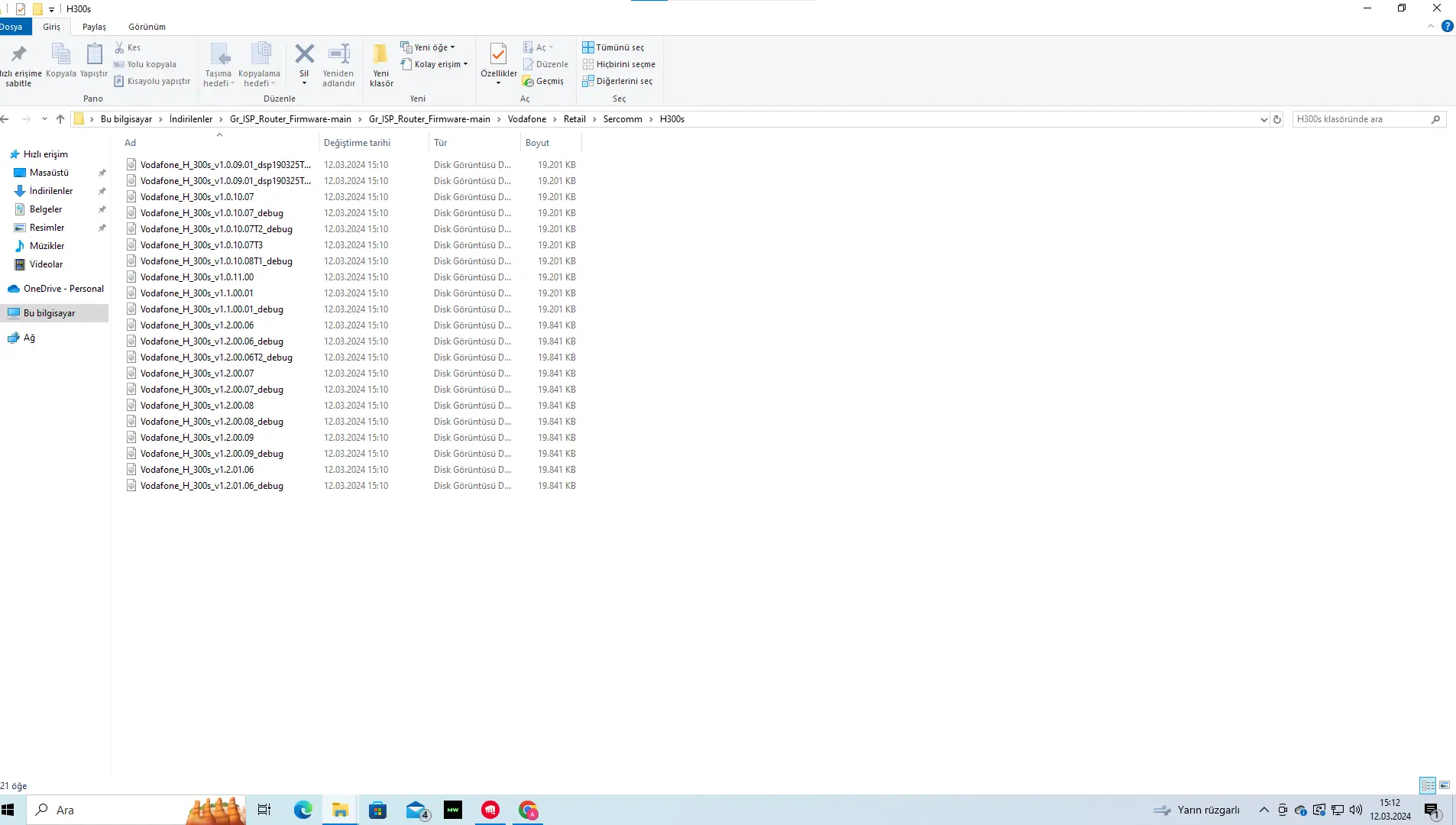Click Düzenle in the Aç group

(545, 64)
